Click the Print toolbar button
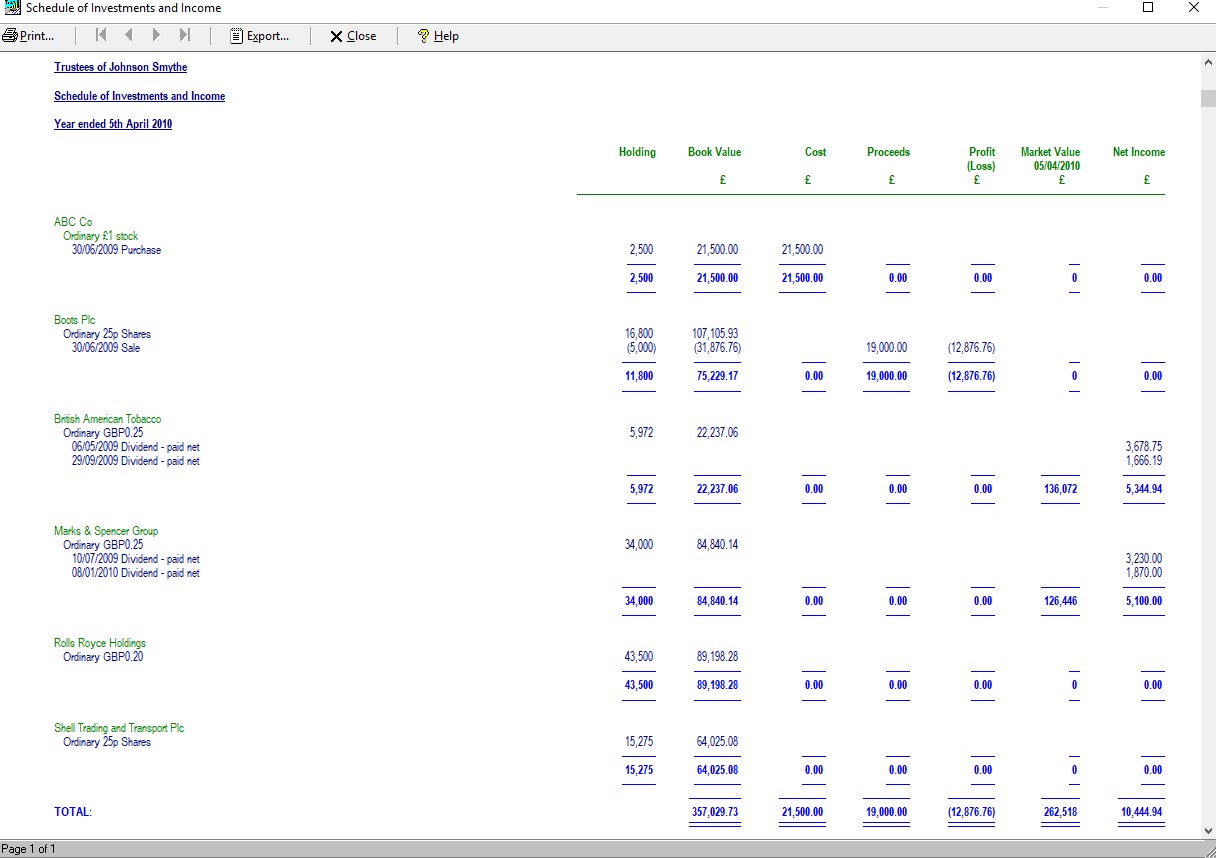The width and height of the screenshot is (1216, 858). tap(28, 36)
